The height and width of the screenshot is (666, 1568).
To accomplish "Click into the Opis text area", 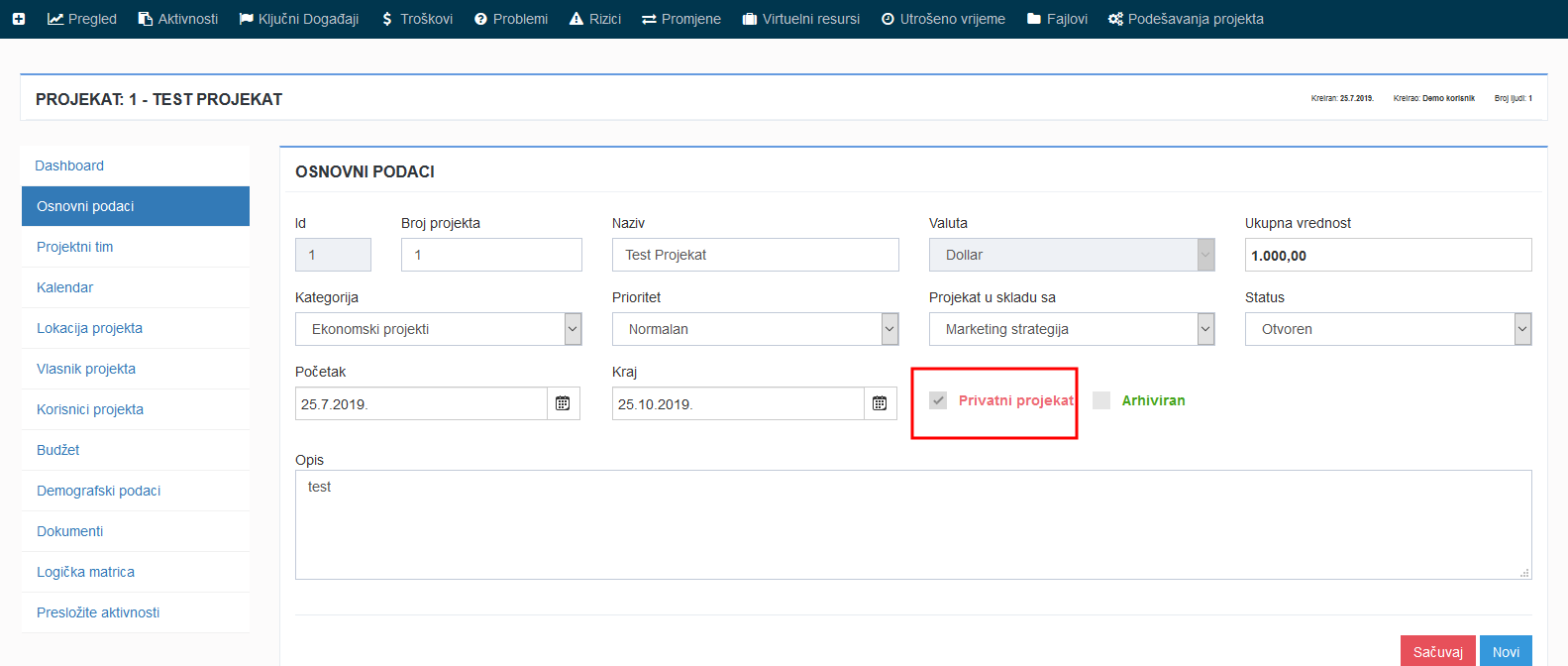I will click(x=912, y=524).
